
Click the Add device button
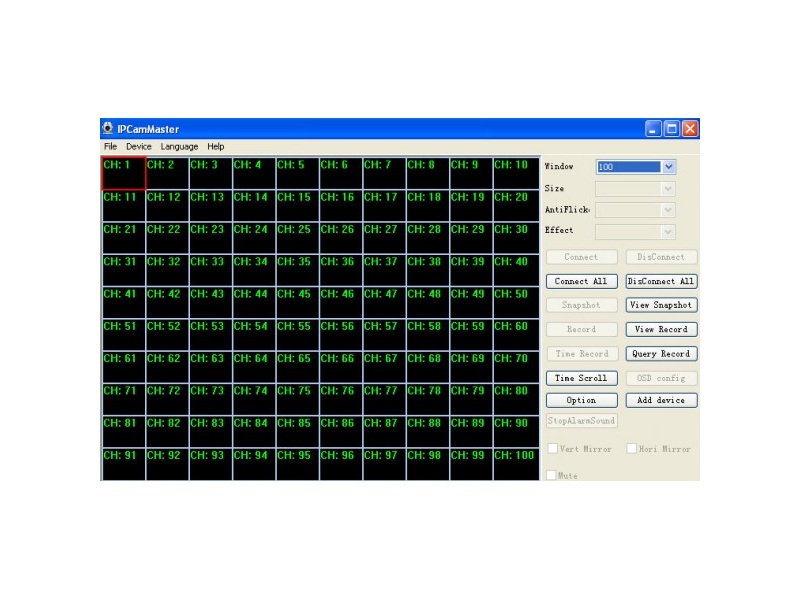661,400
